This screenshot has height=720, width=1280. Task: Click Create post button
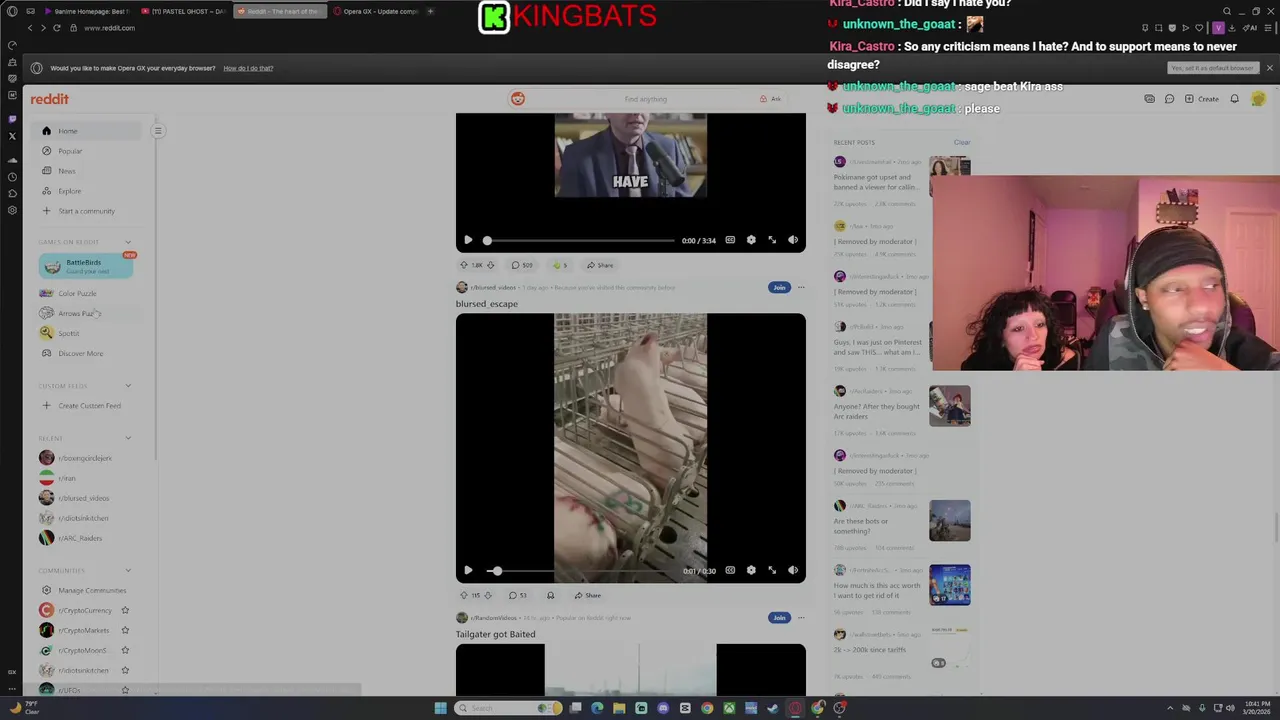(x=1202, y=99)
